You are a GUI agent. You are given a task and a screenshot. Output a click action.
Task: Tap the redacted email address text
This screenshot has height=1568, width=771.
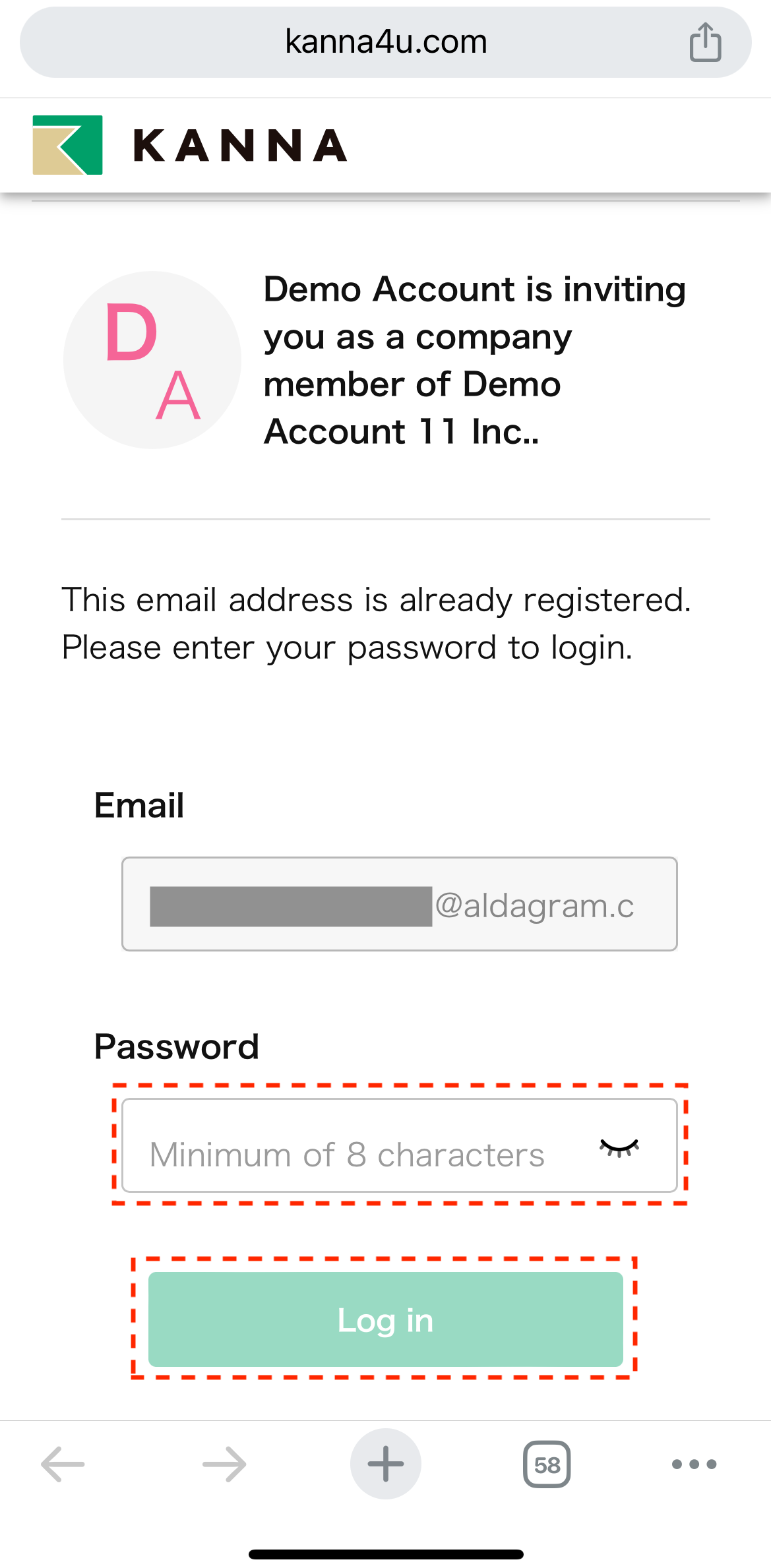[290, 905]
